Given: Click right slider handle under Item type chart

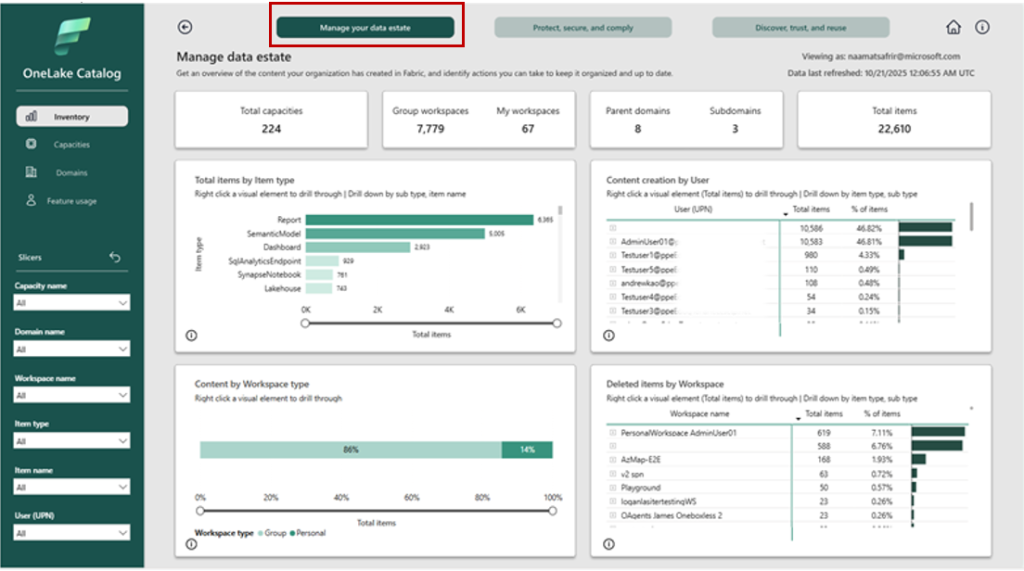Looking at the screenshot, I should point(557,323).
